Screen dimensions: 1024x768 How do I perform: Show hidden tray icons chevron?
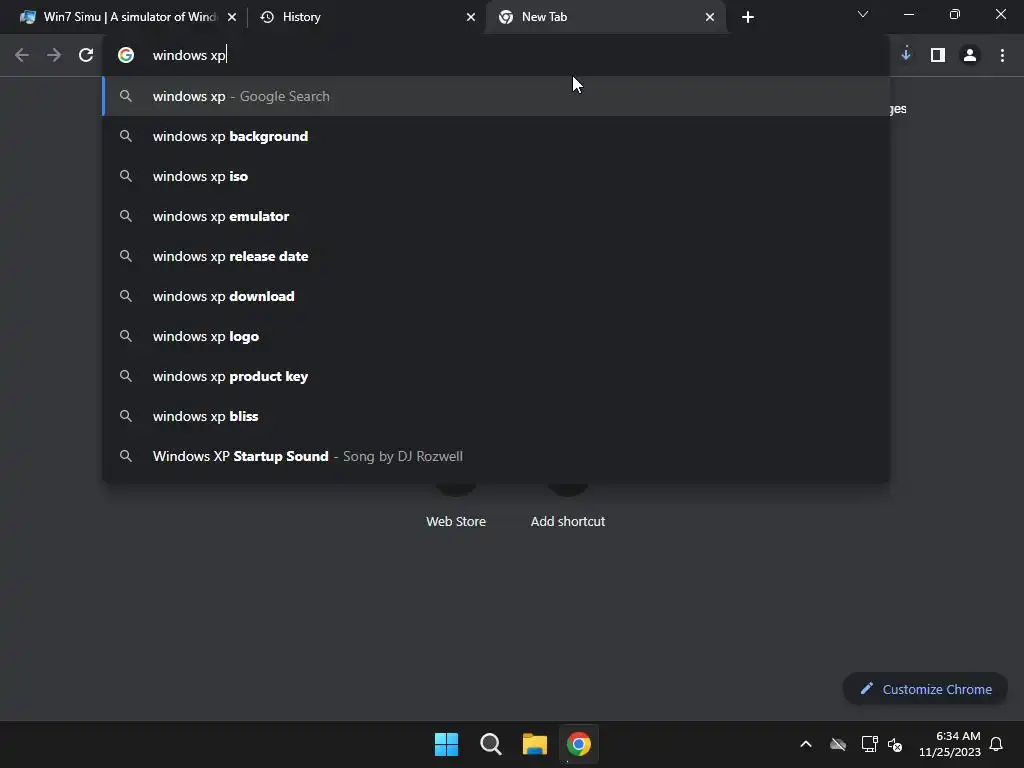click(806, 744)
